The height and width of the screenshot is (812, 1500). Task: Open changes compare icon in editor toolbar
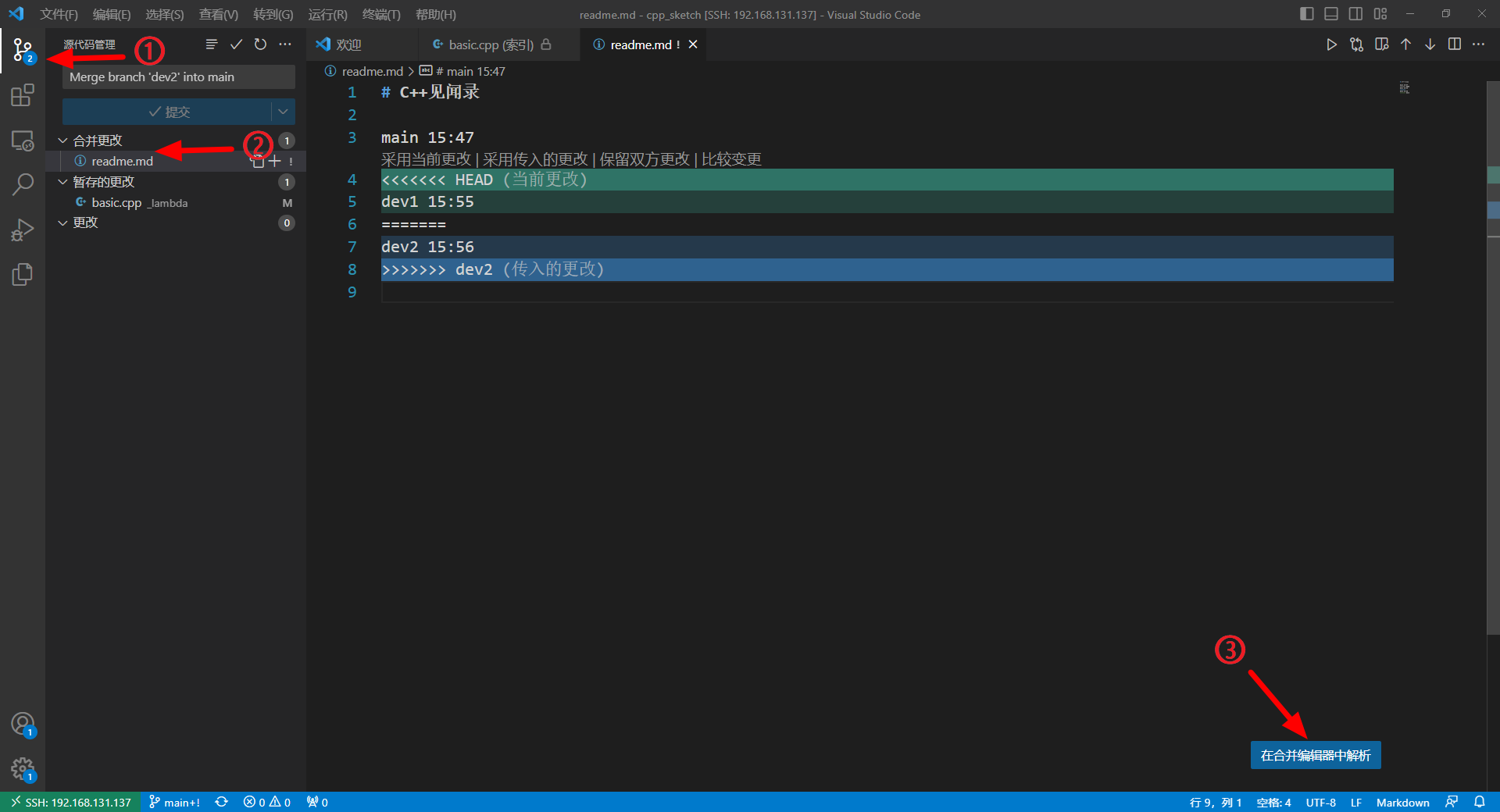[1356, 45]
